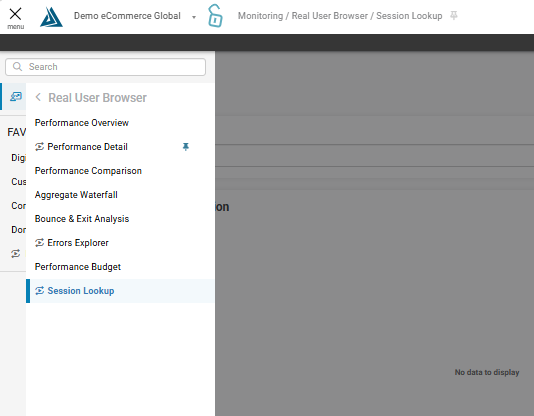Viewport: 534px width, 416px height.
Task: Pin the Session Lookup breadcrumb page
Action: 454,16
